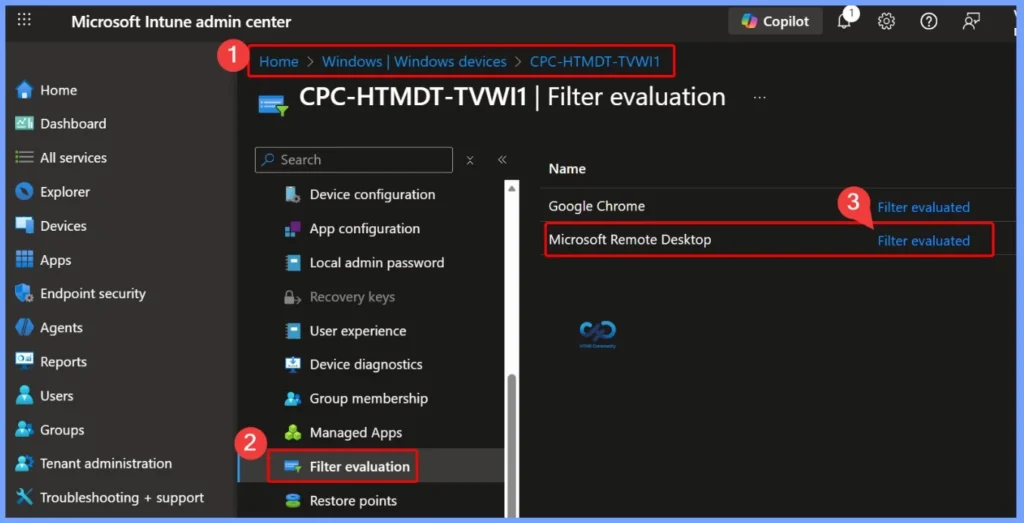1024x523 pixels.
Task: Click the CPC-HTMDT-TVWI1 breadcrumb link
Action: (595, 61)
